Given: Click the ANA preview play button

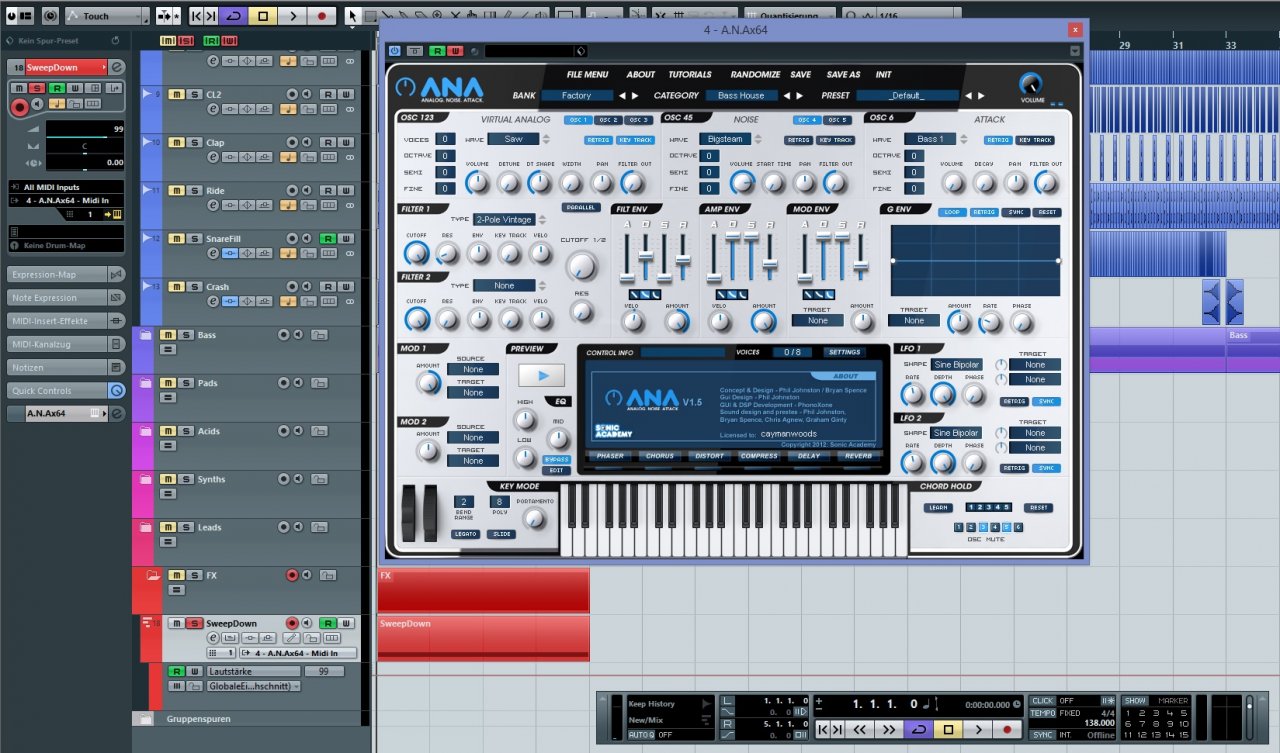Looking at the screenshot, I should 541,376.
